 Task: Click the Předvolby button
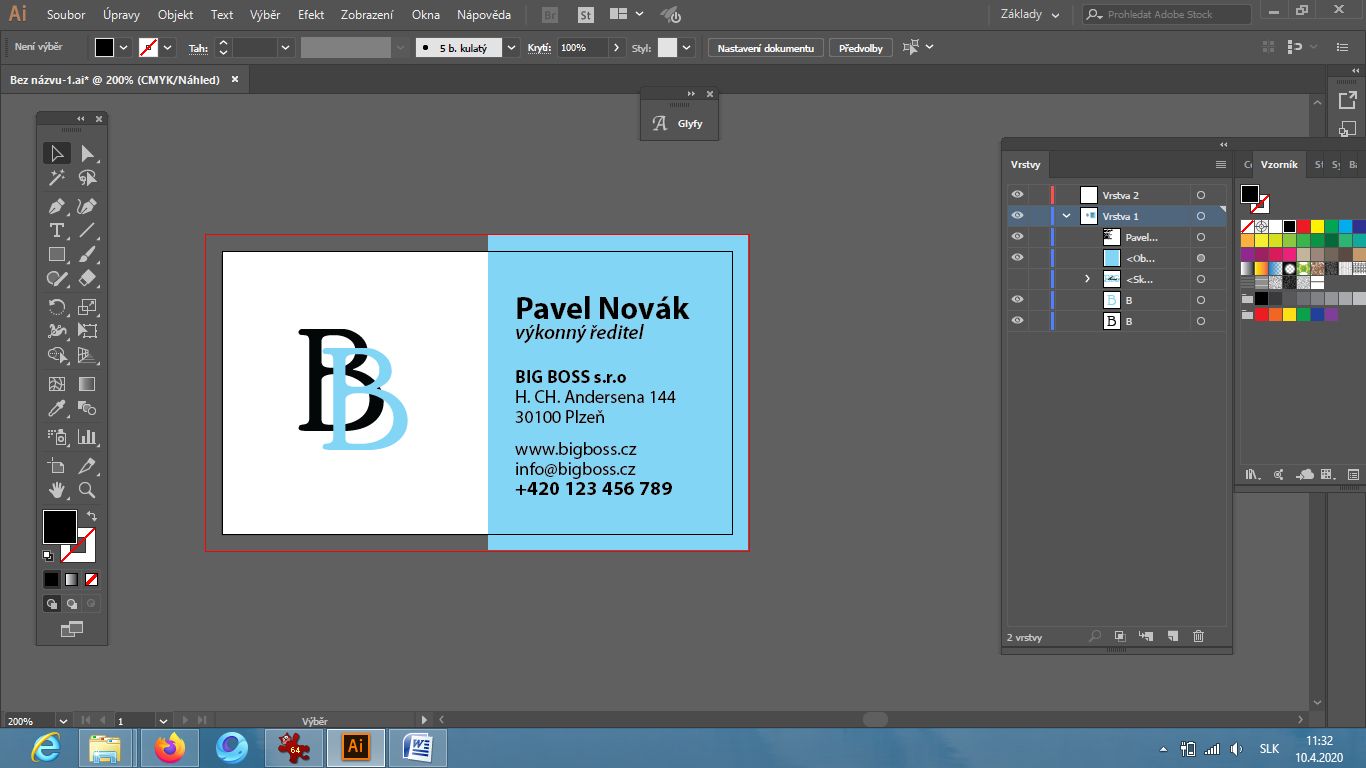point(861,48)
